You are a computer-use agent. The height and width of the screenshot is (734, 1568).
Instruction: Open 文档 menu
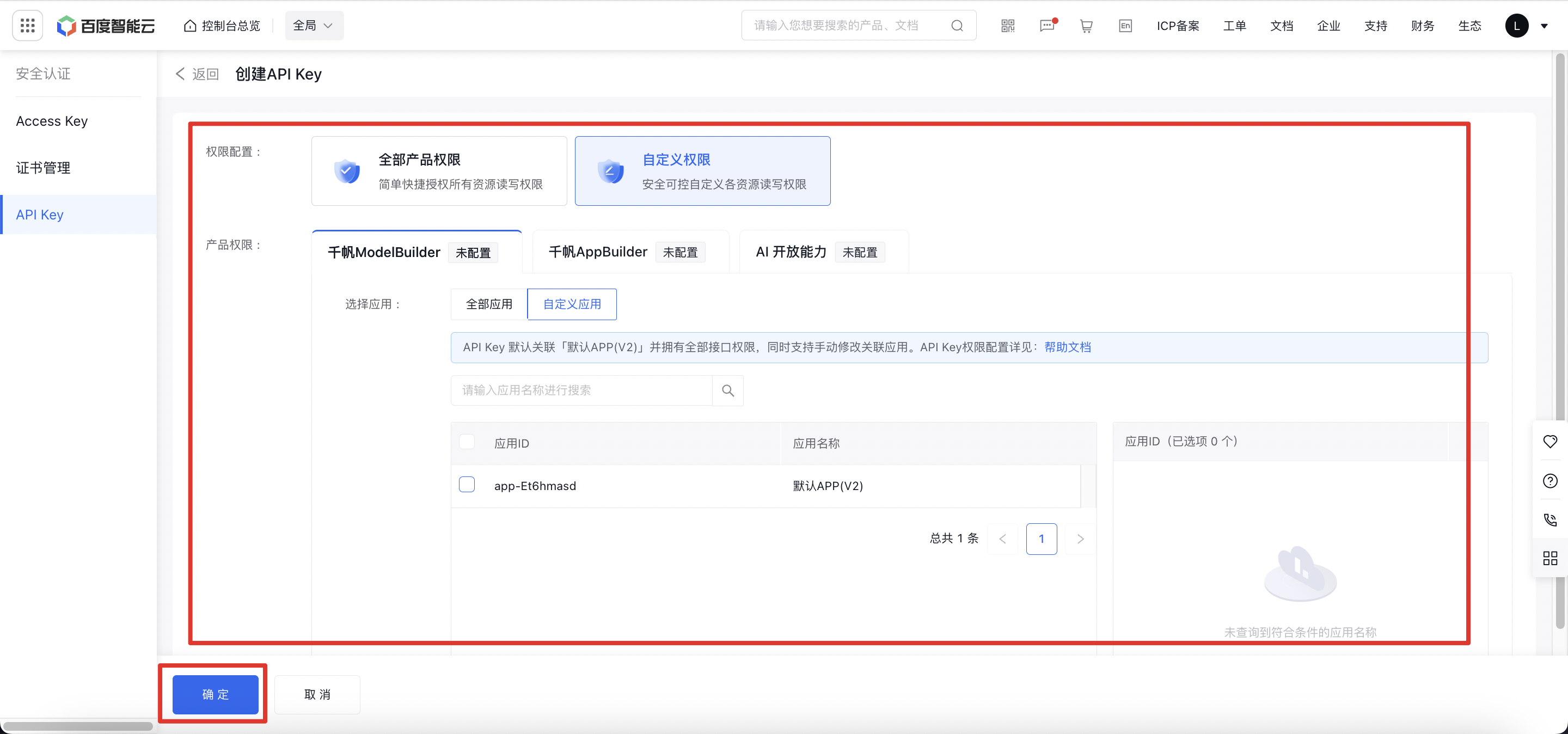1281,26
